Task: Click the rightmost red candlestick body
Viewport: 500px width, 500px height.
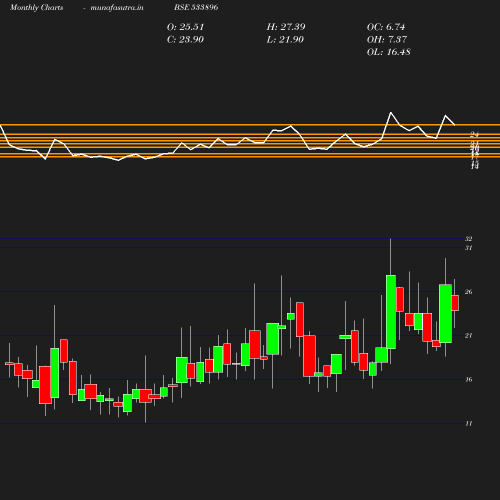Action: (x=455, y=303)
